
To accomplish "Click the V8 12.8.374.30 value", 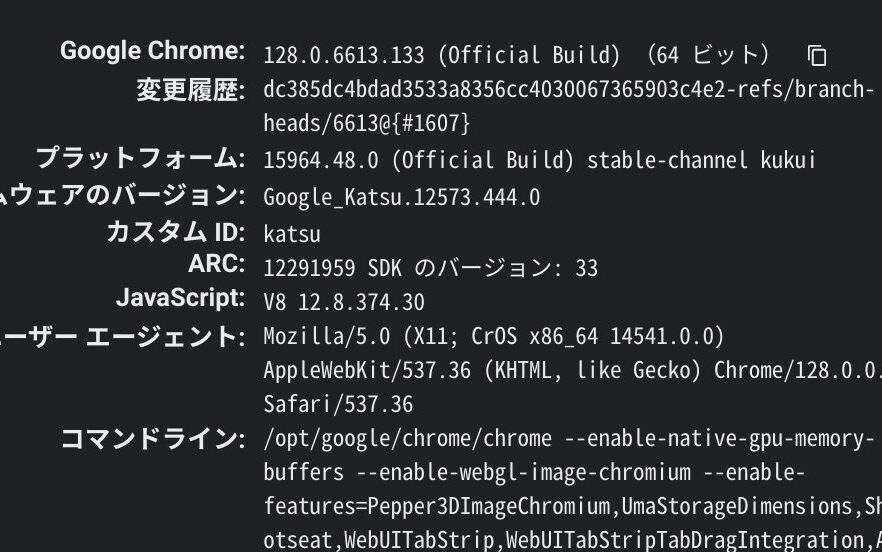I will coord(343,302).
